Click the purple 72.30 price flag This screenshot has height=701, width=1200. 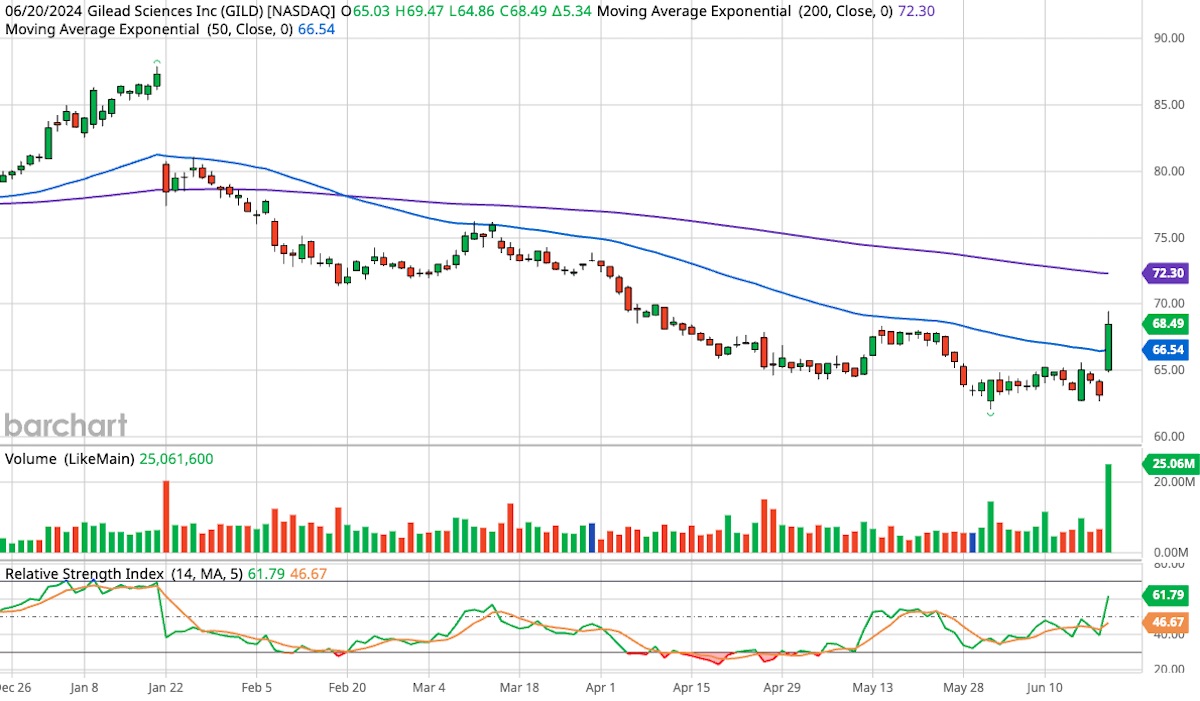tap(1166, 272)
